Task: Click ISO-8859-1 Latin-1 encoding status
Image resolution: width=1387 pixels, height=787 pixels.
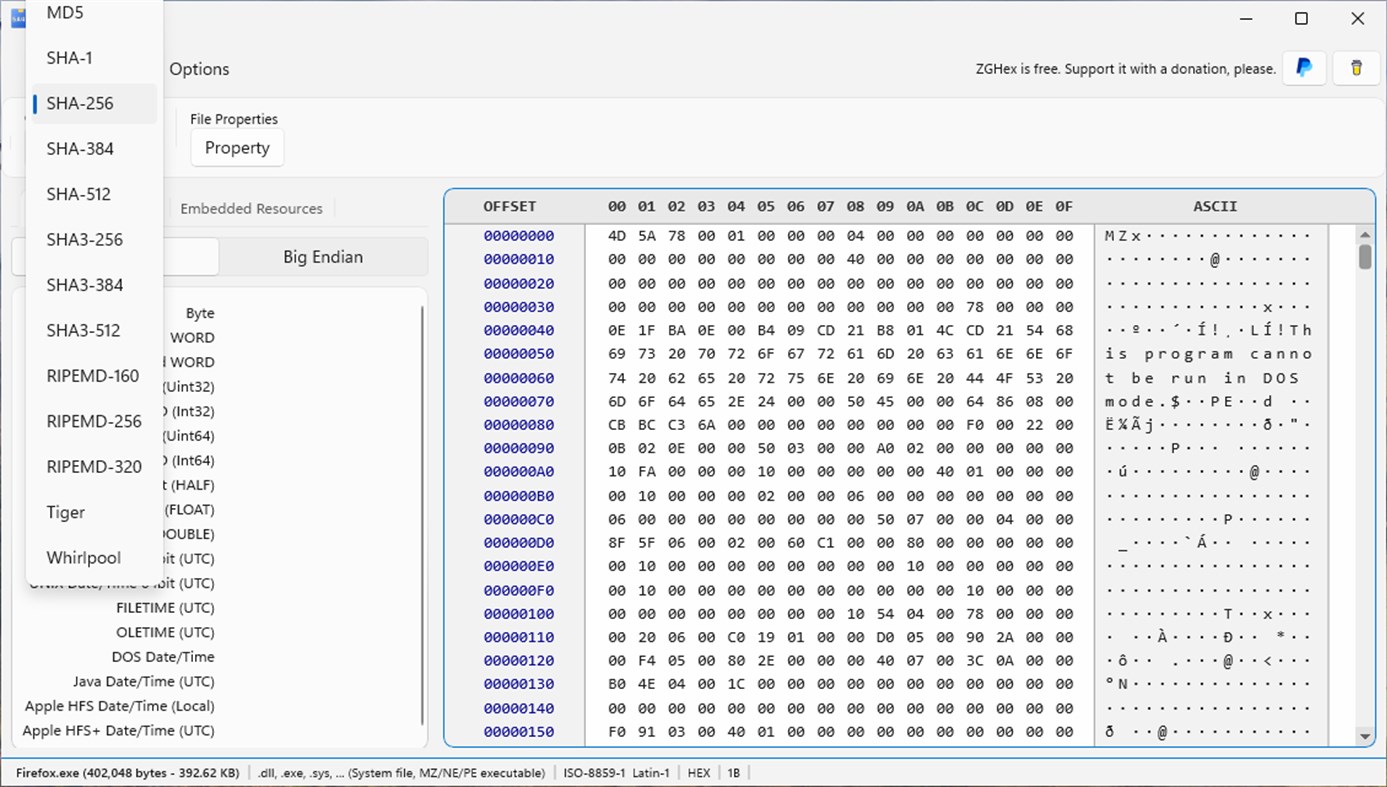Action: (616, 773)
